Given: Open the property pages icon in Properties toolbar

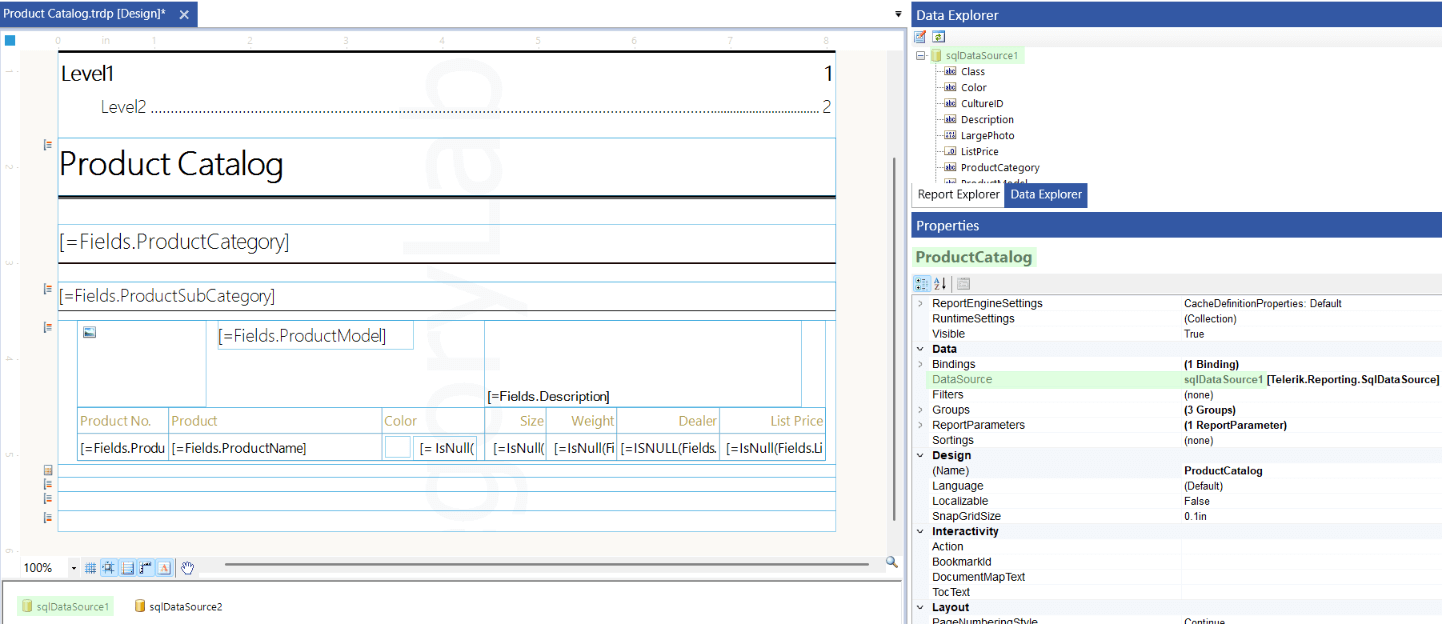Looking at the screenshot, I should pyautogui.click(x=963, y=283).
